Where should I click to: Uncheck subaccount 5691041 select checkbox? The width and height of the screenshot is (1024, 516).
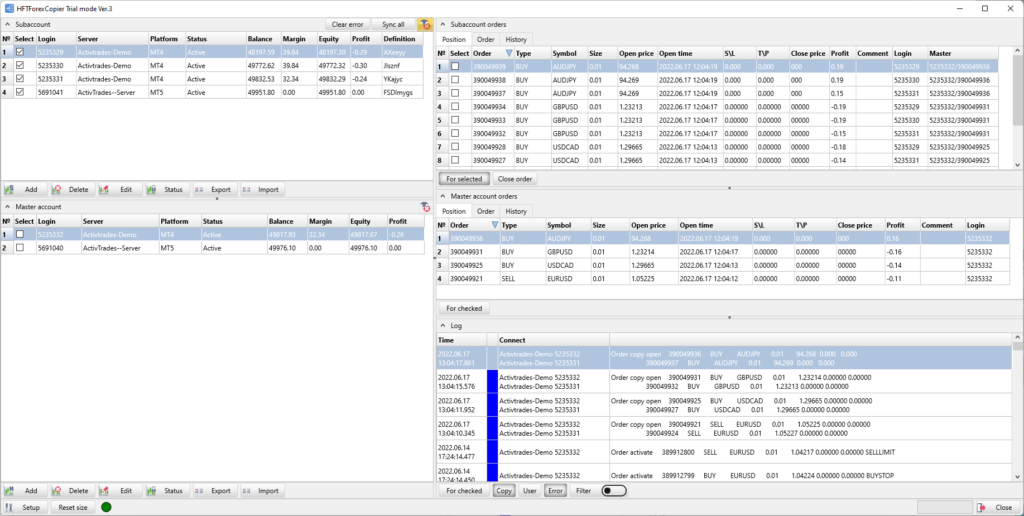click(20, 92)
